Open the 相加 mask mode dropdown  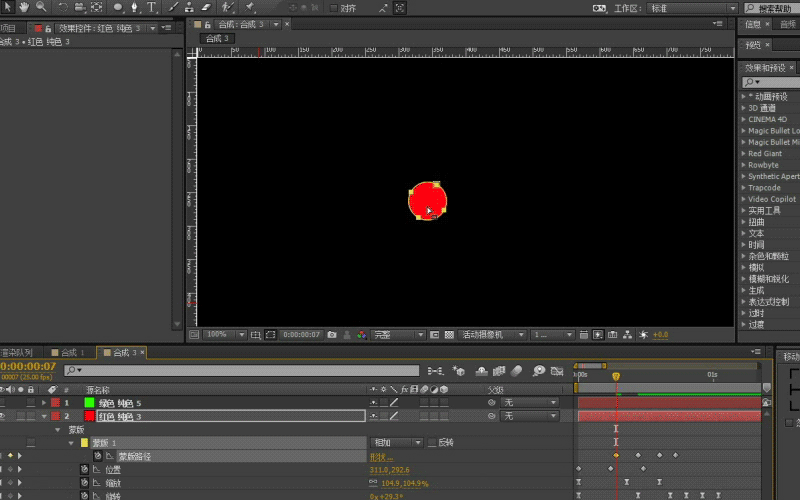pos(396,443)
